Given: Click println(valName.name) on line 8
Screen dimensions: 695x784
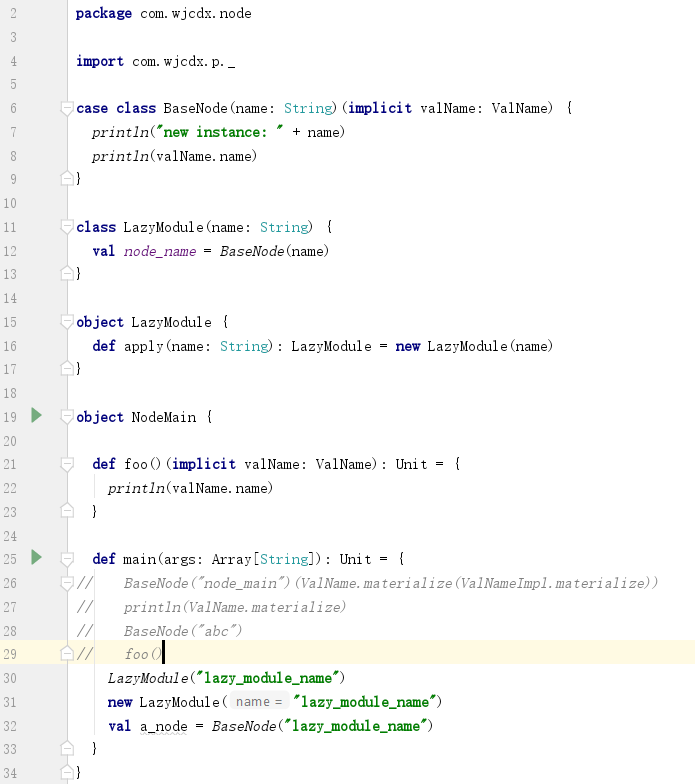Looking at the screenshot, I should point(174,156).
